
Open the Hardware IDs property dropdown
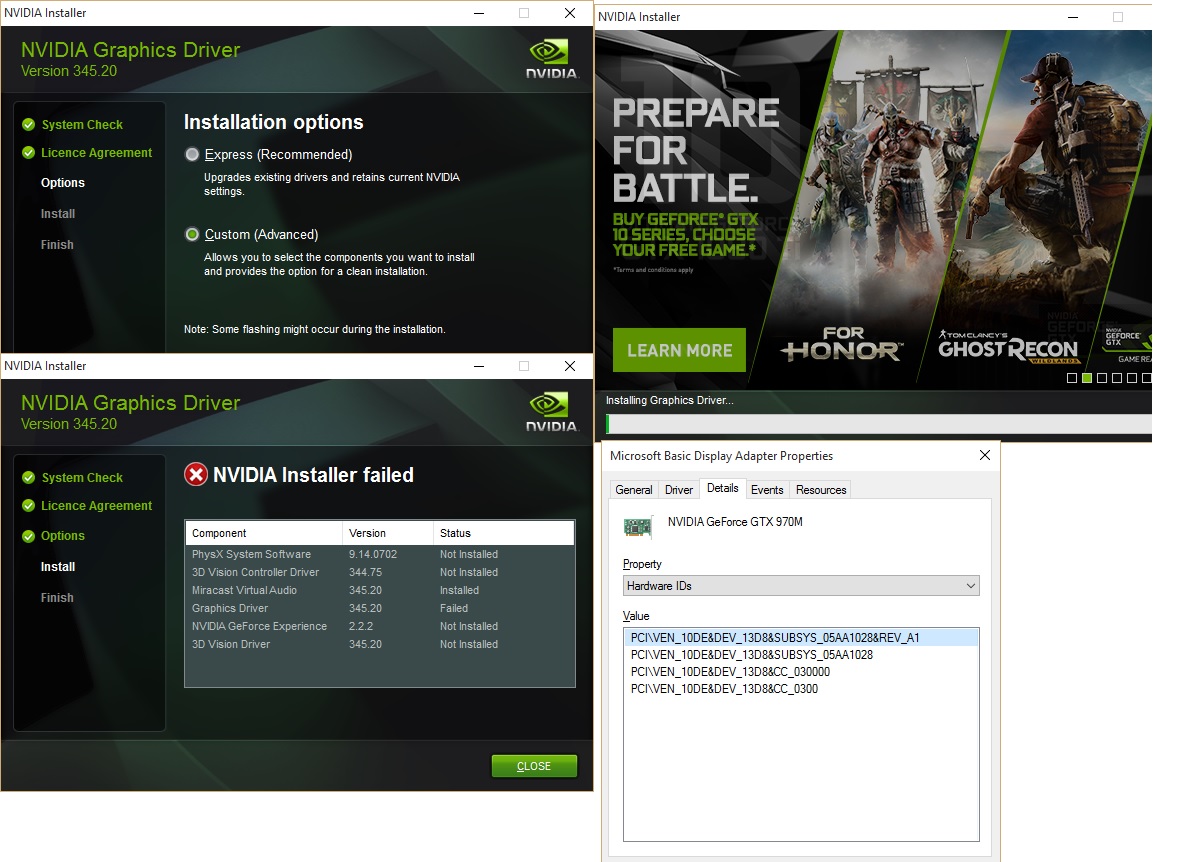point(801,586)
